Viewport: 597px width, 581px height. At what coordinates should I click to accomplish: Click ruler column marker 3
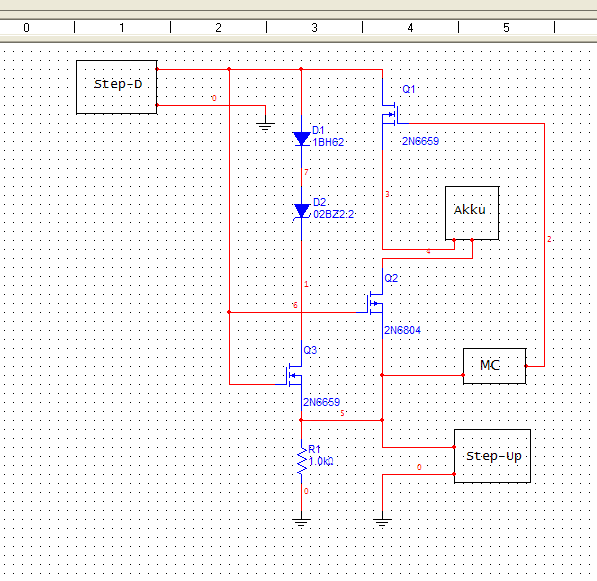314,28
